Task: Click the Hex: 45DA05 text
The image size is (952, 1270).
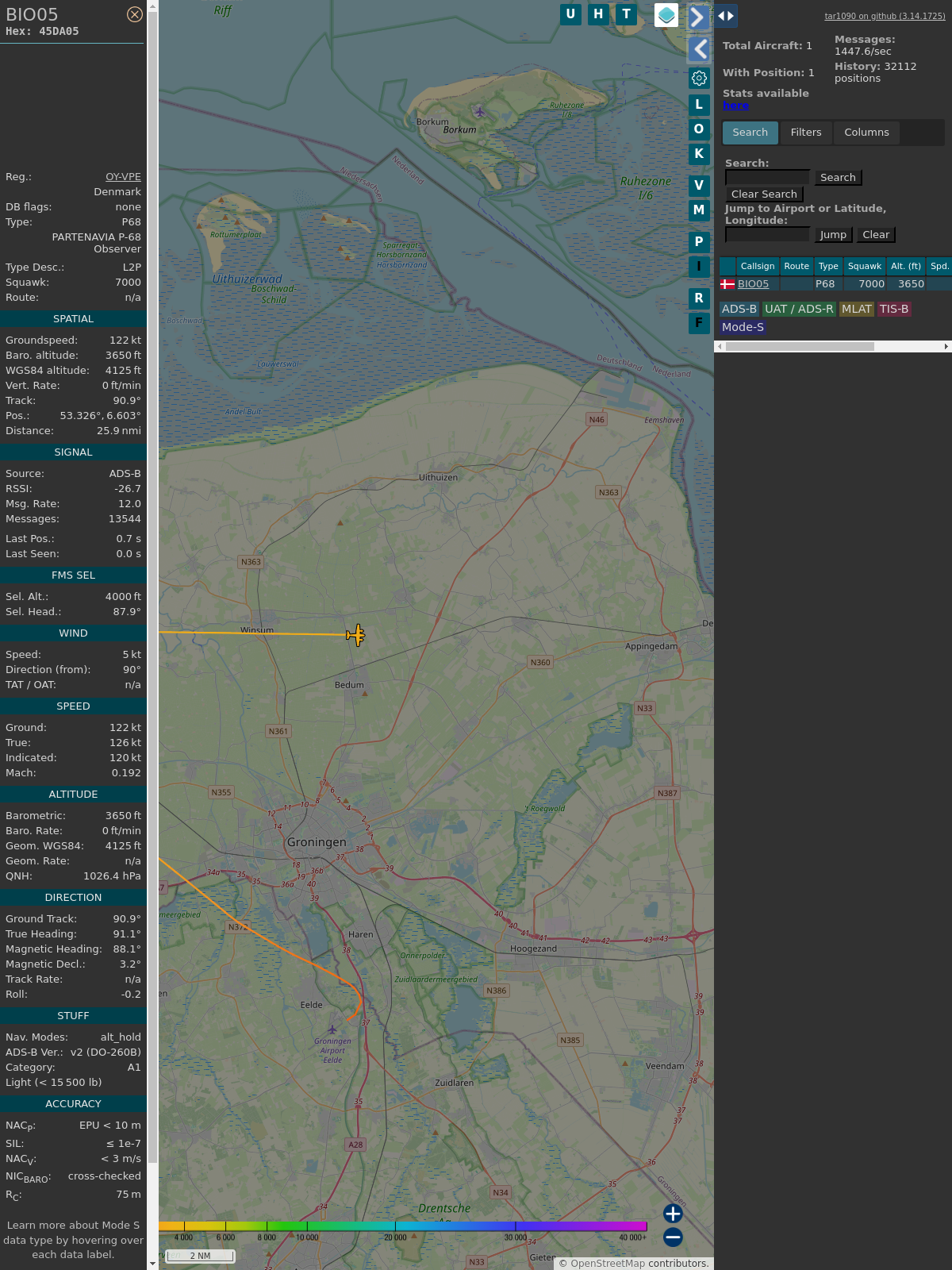Action: (x=42, y=32)
